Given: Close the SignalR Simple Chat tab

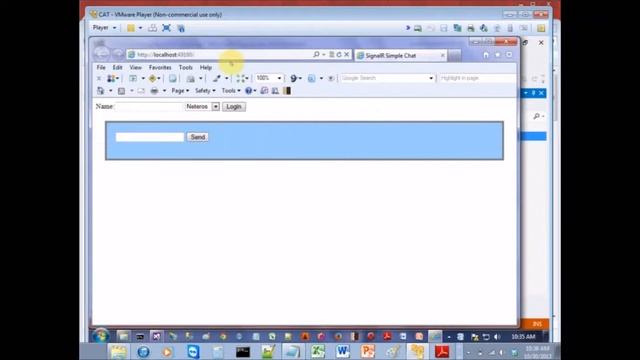Looking at the screenshot, I should tap(442, 56).
